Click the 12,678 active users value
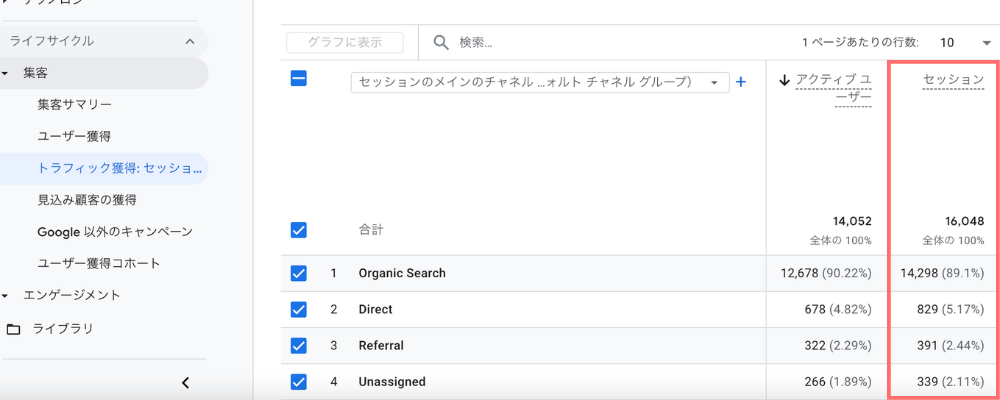 tap(799, 273)
